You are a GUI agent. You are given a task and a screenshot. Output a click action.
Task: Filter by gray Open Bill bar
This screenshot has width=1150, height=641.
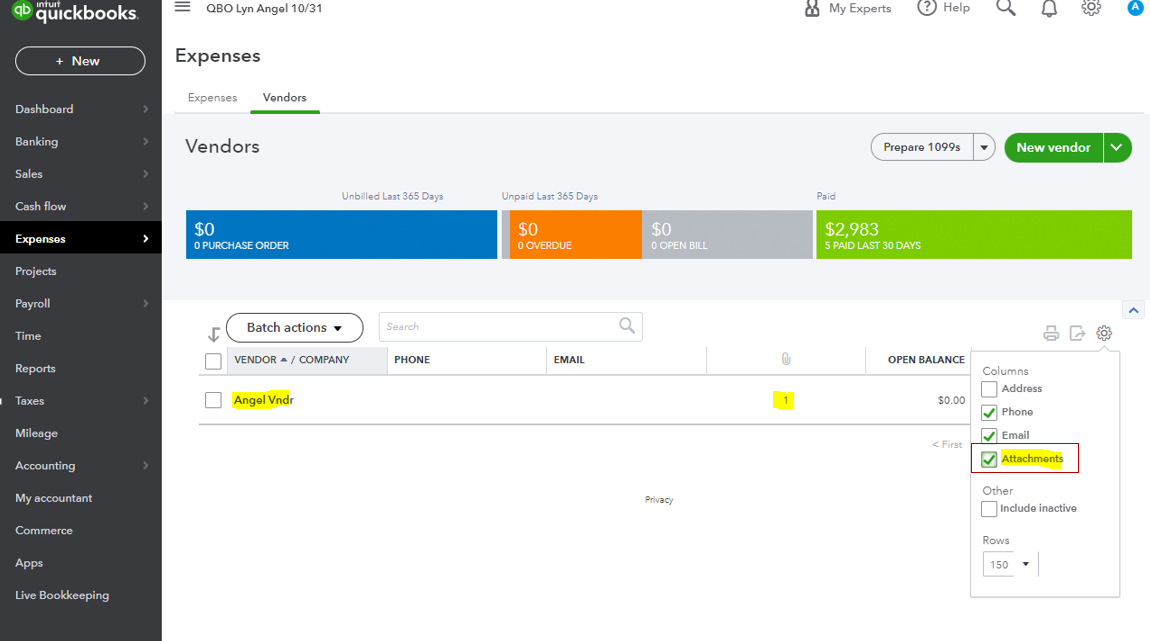click(x=728, y=235)
